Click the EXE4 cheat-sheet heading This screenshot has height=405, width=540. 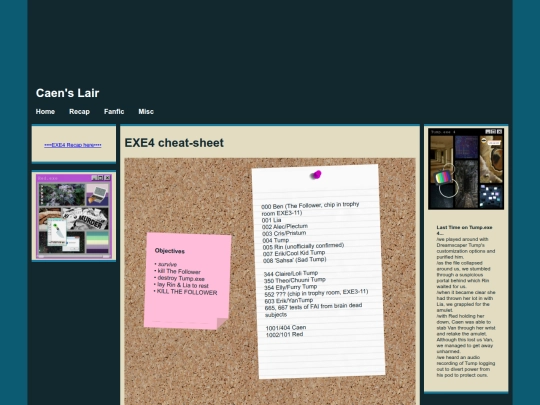point(174,143)
